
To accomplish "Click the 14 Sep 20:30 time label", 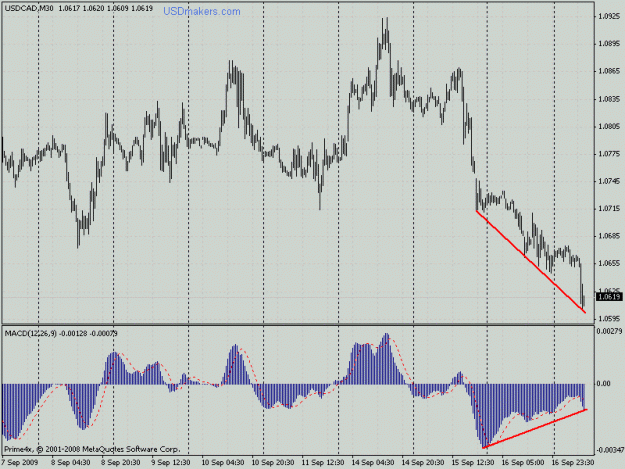I will [423, 462].
